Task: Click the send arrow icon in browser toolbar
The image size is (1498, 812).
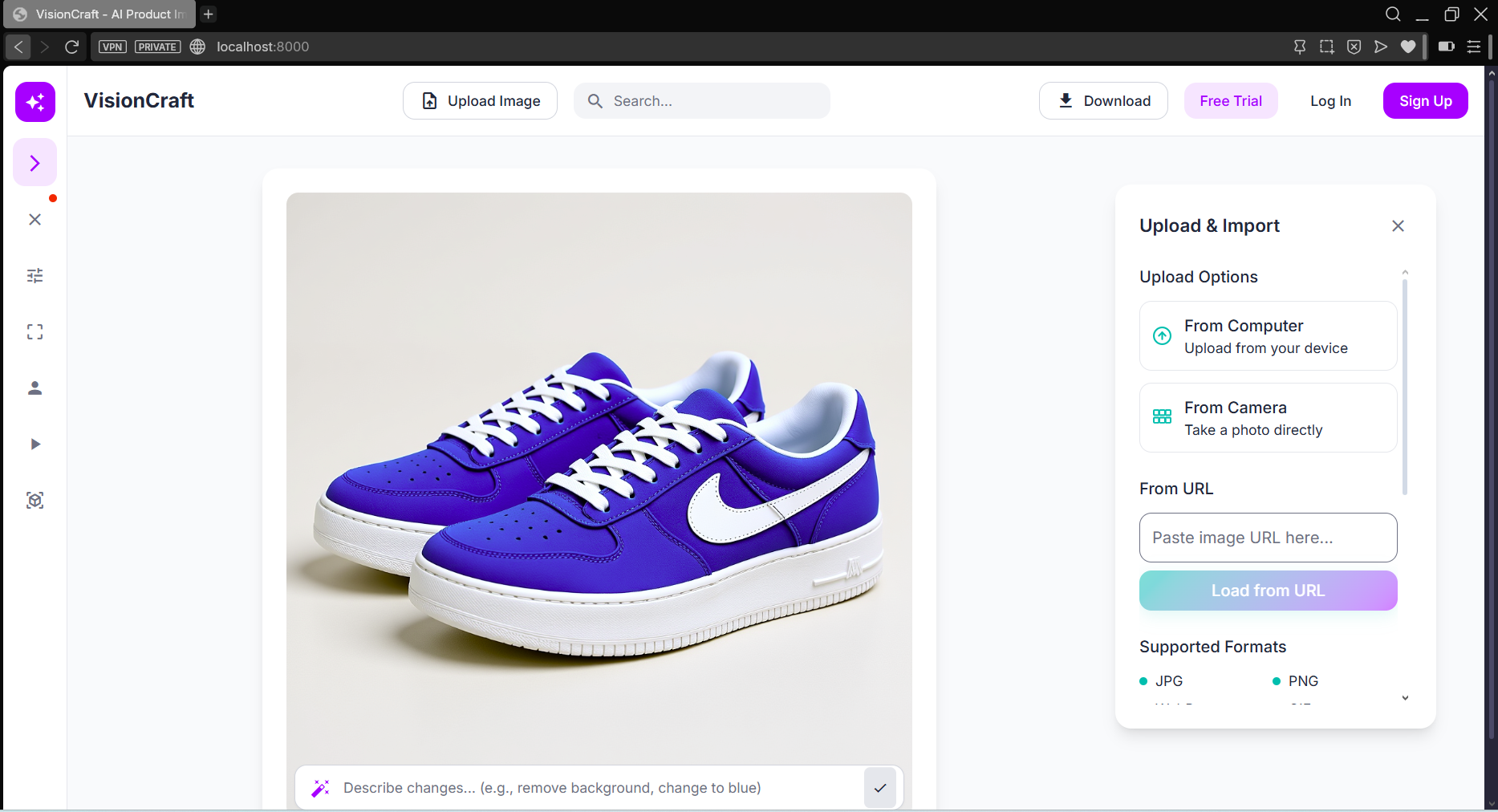Action: coord(1381,47)
